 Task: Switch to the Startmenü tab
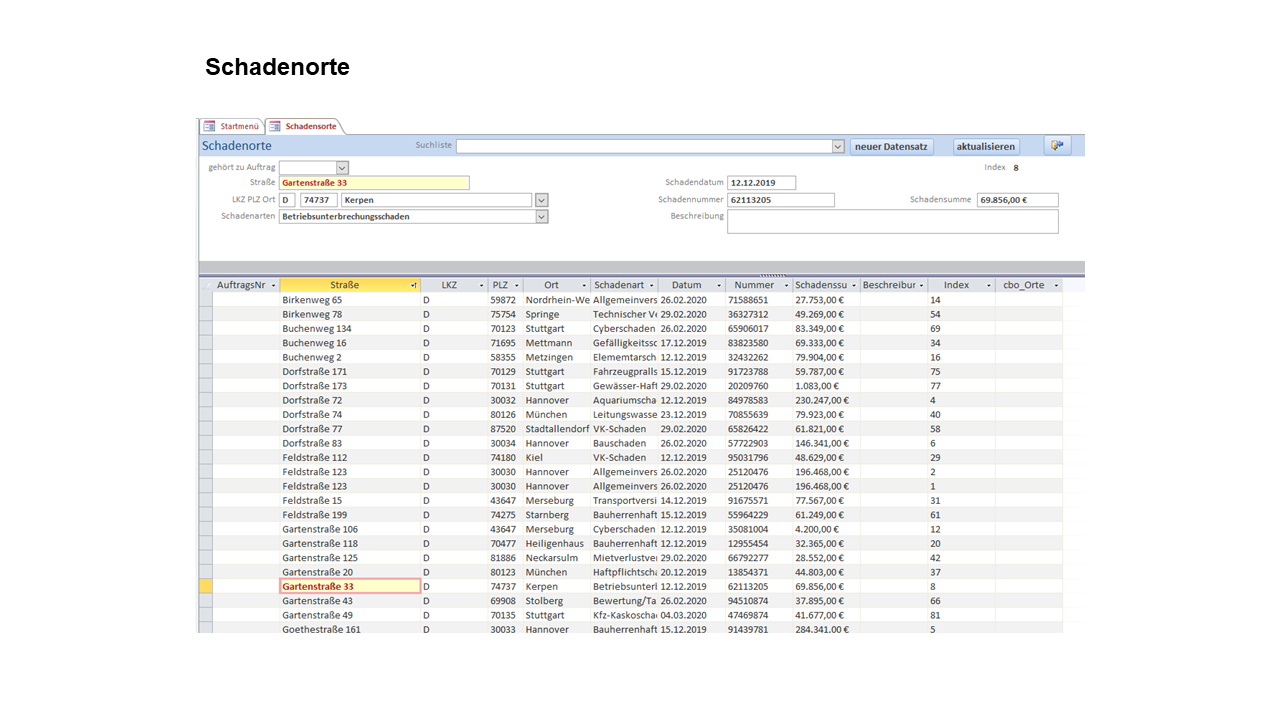[x=239, y=126]
